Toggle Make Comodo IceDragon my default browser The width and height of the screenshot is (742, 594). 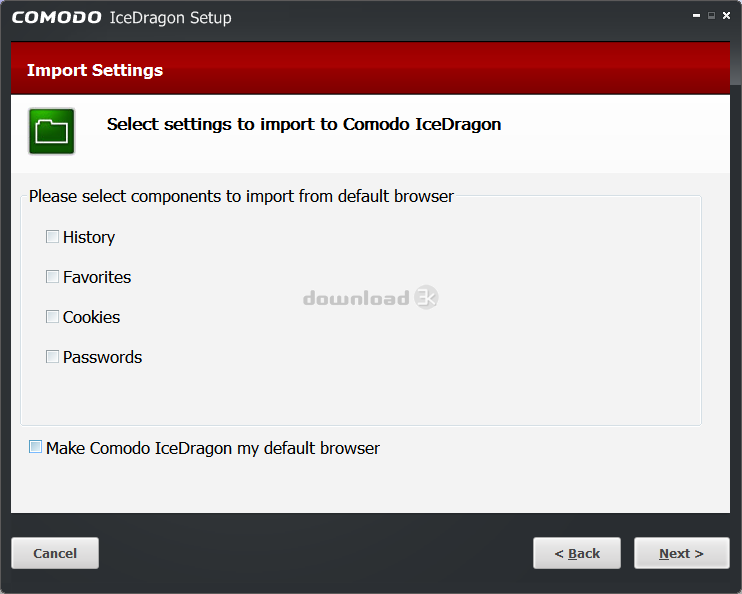35,447
